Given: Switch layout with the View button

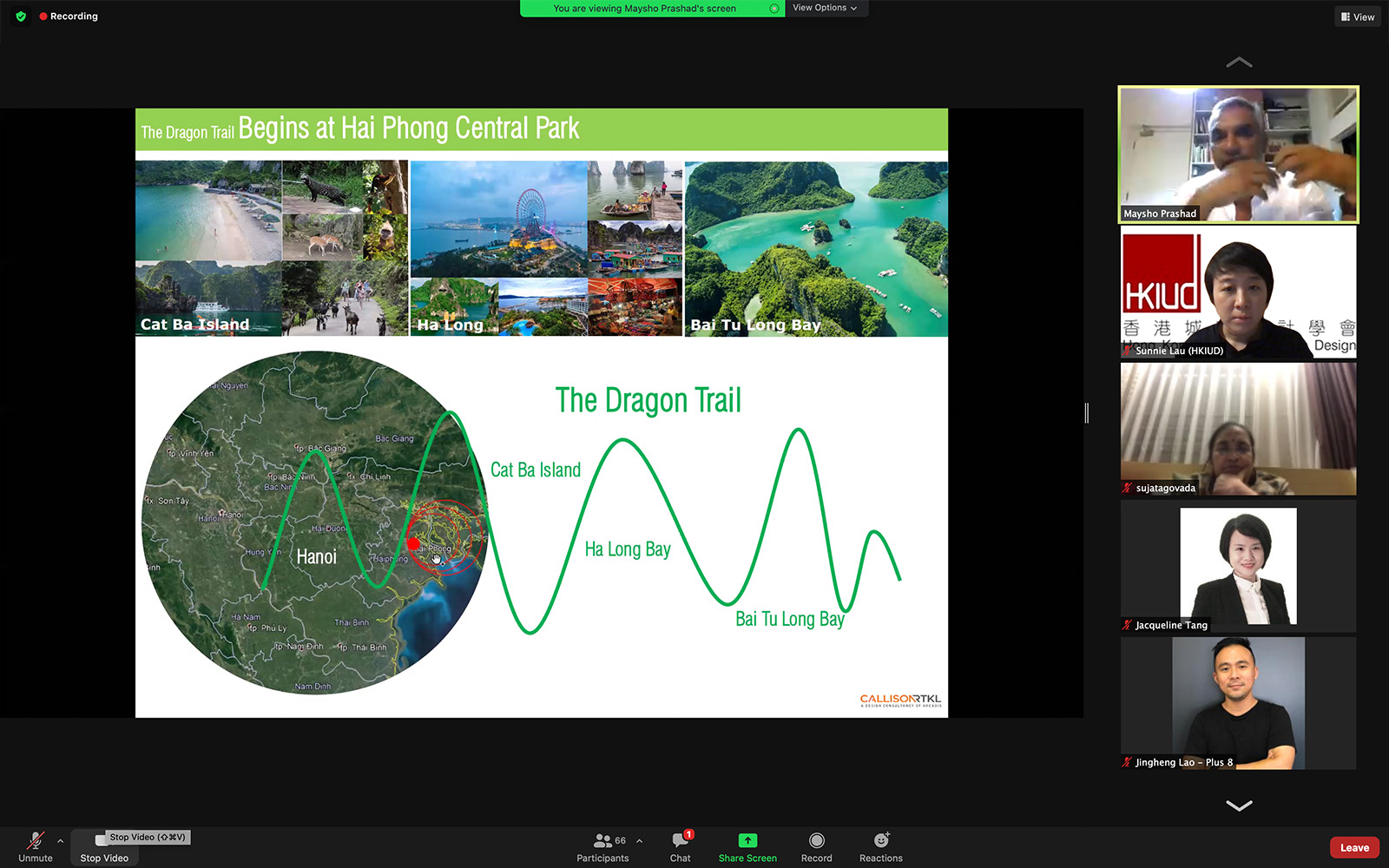Looking at the screenshot, I should click(x=1358, y=16).
